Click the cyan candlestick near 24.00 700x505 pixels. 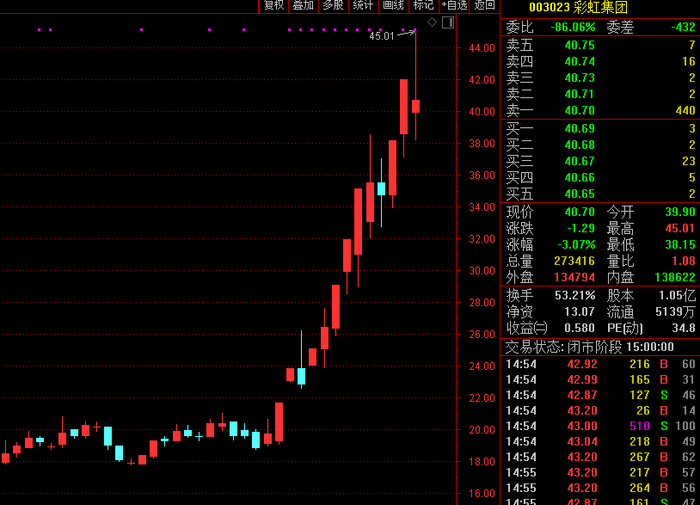coord(301,376)
